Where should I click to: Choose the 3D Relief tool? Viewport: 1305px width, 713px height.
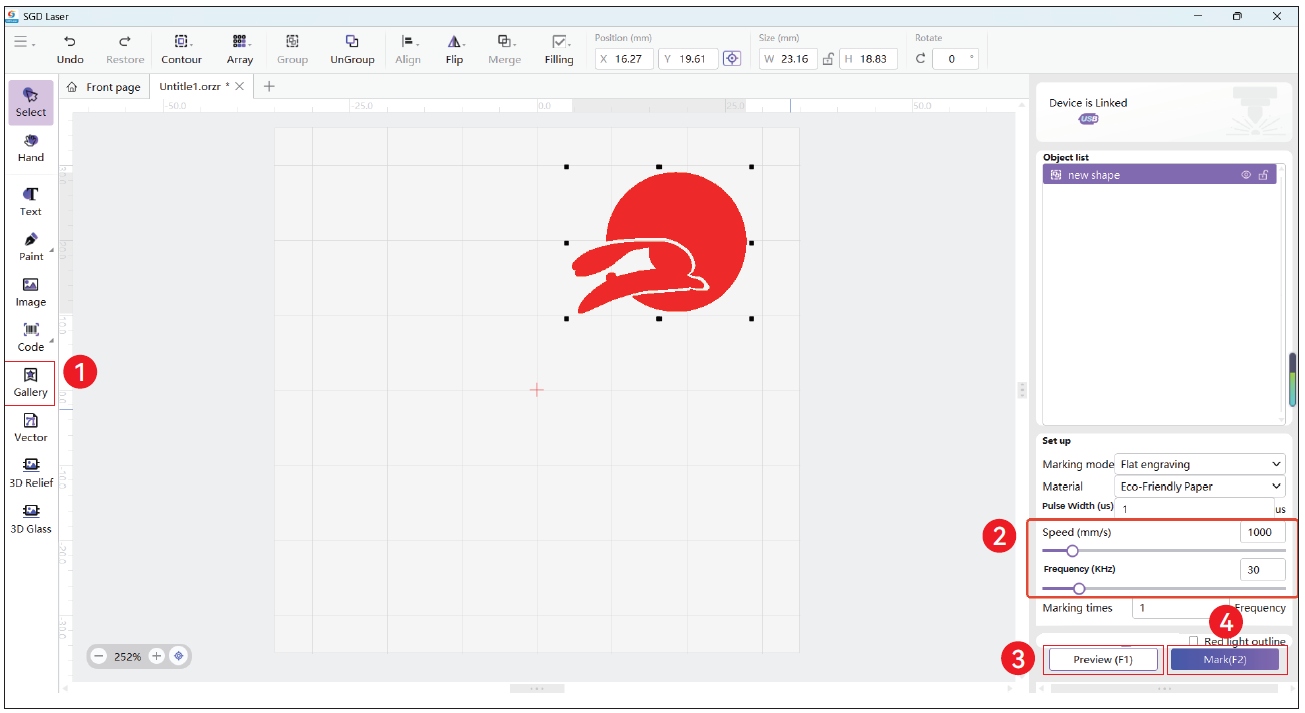tap(30, 472)
